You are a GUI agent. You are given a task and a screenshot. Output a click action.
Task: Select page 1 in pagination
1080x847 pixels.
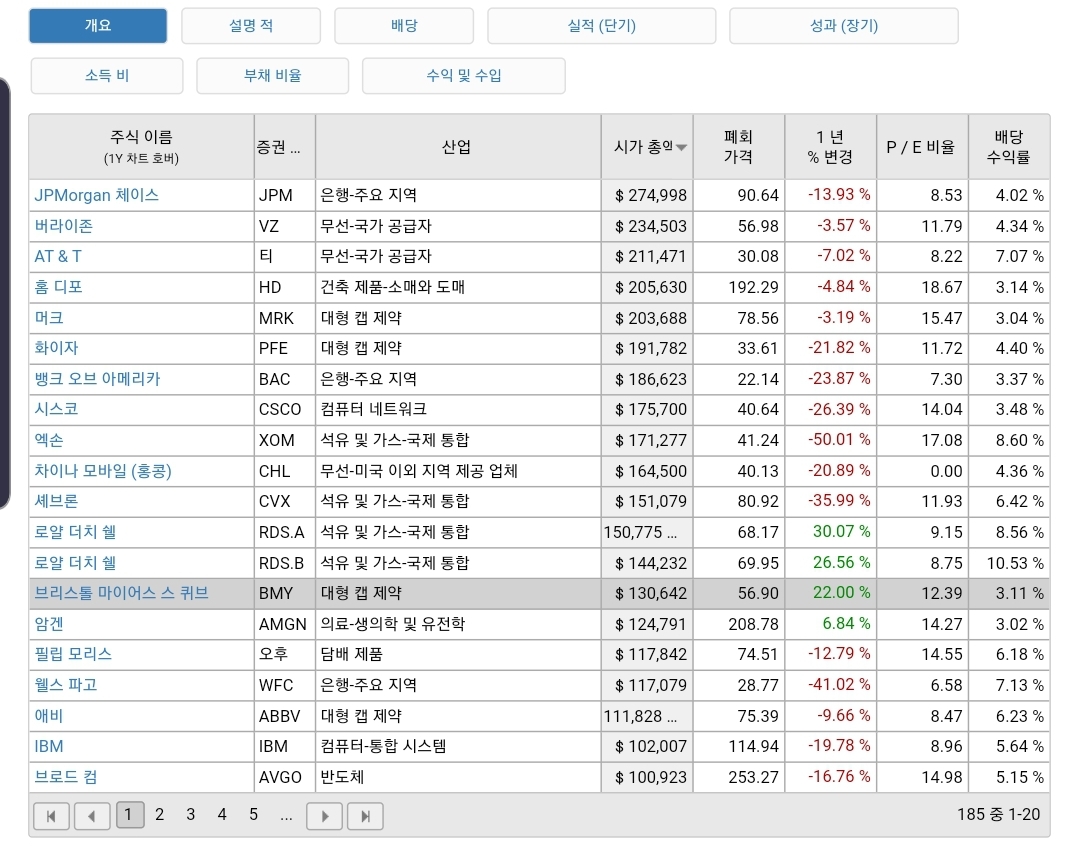coord(128,815)
